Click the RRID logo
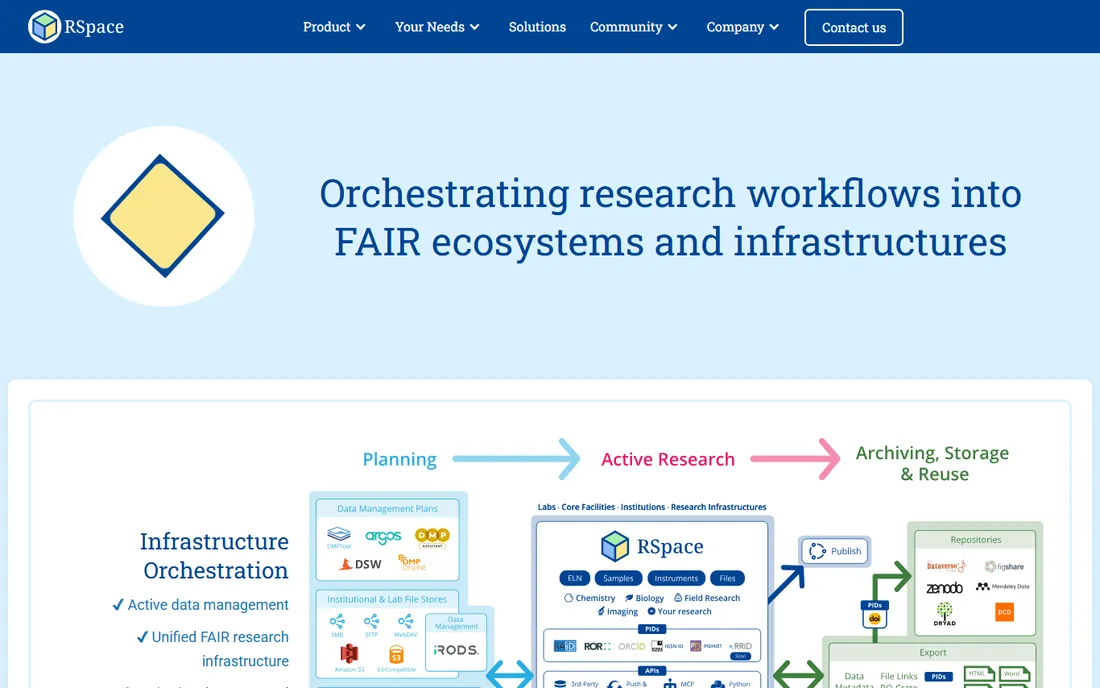 pos(741,646)
